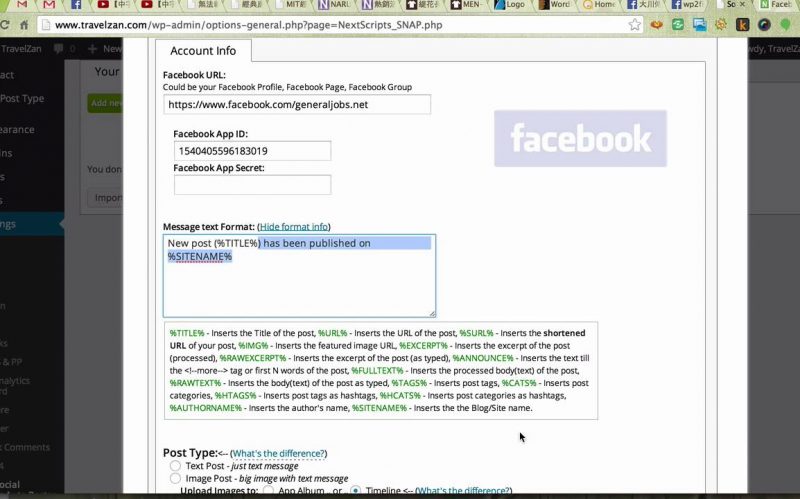800x499 pixels.
Task: Click the Facebook logo image
Action: pos(580,138)
